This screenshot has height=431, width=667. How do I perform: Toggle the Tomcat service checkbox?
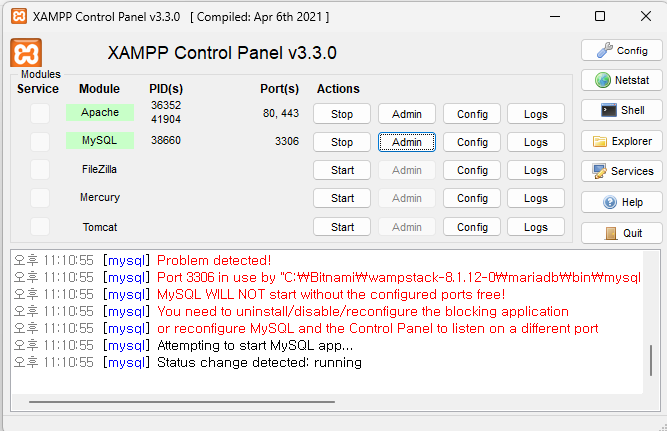point(40,227)
